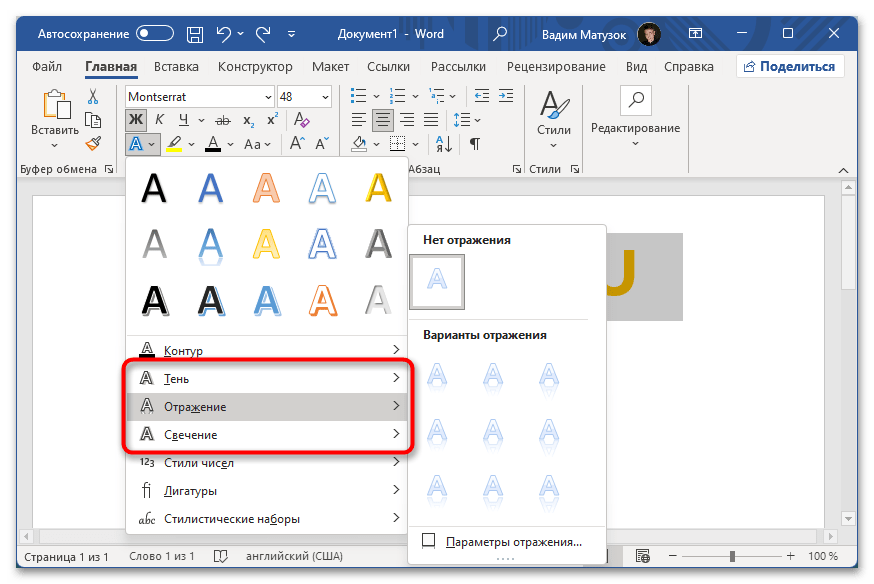Click the Cut scissors icon
The width and height of the screenshot is (874, 584).
(93, 97)
